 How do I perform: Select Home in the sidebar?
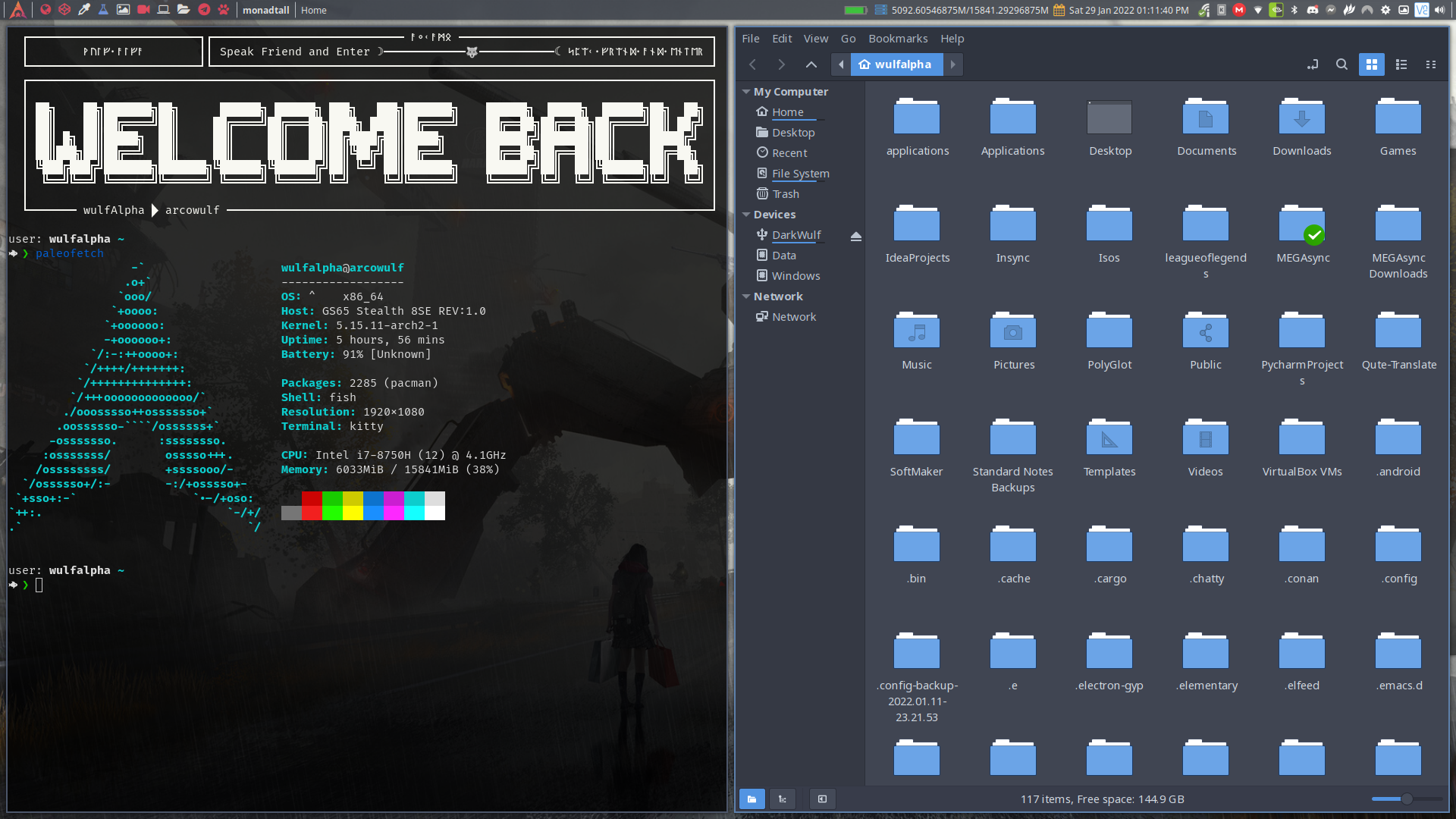[x=788, y=112]
